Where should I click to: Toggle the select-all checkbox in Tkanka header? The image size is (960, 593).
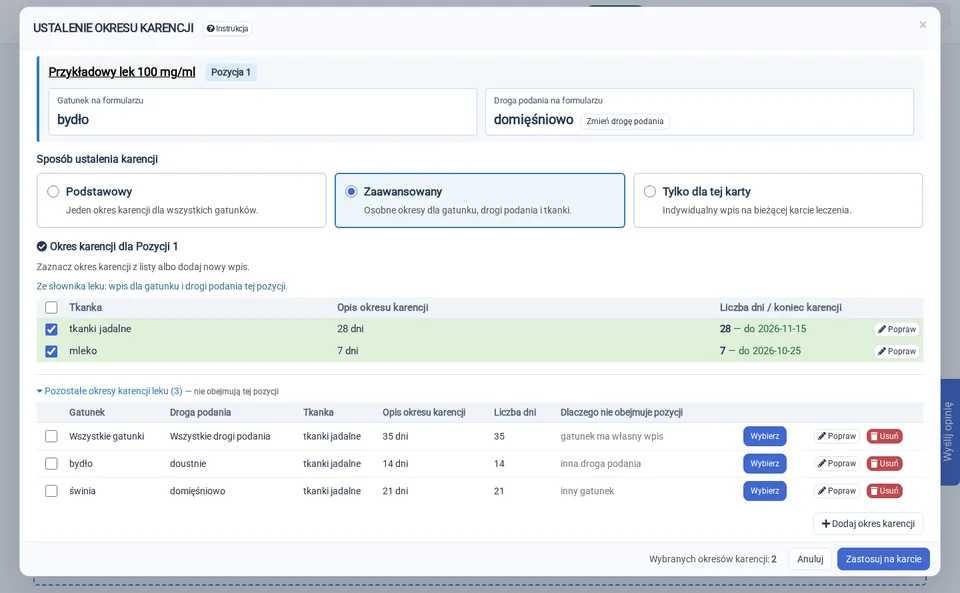[51, 307]
